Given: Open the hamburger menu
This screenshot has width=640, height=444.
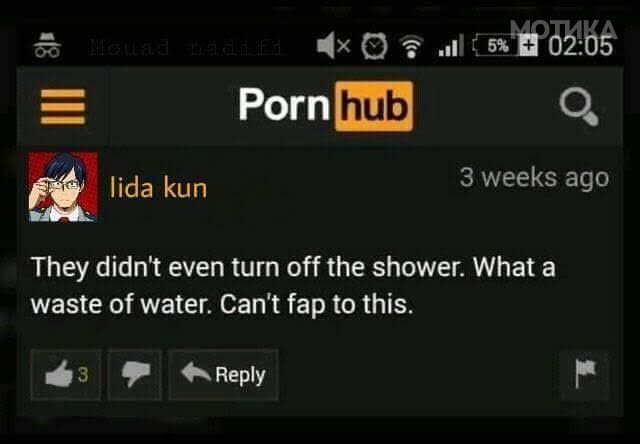Looking at the screenshot, I should (63, 107).
